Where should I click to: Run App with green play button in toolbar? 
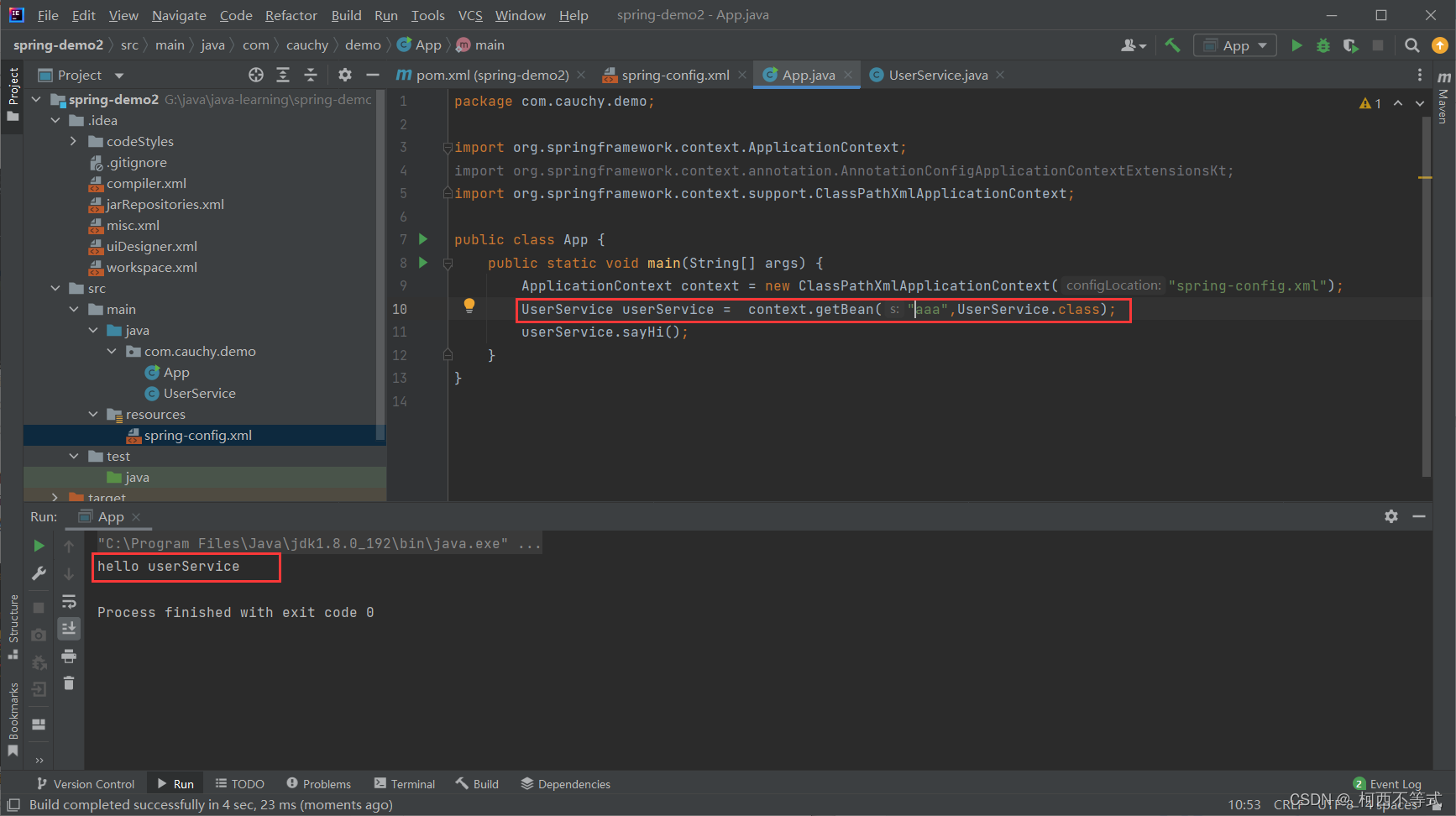click(x=1296, y=45)
